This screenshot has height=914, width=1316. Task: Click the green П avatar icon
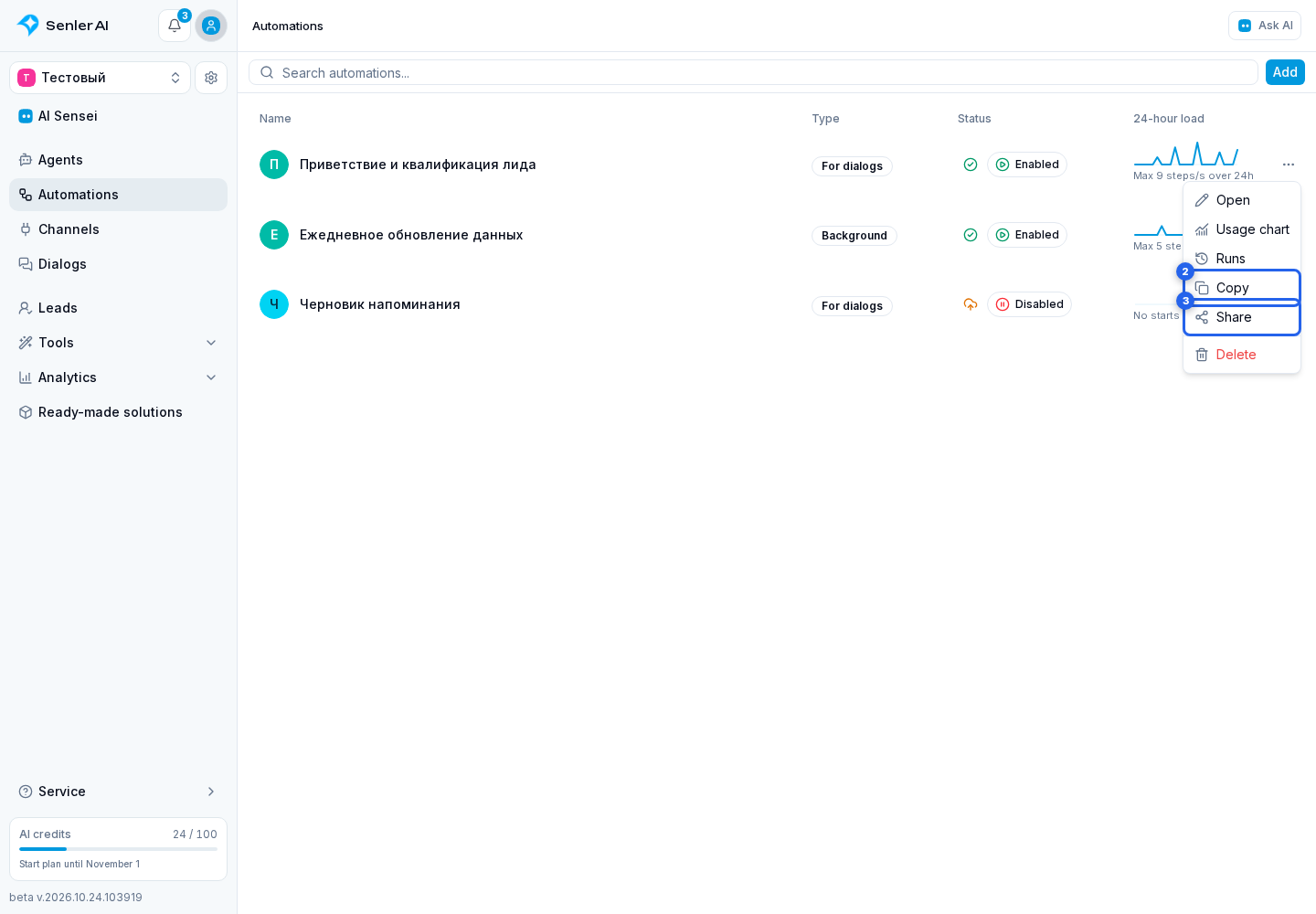(274, 165)
